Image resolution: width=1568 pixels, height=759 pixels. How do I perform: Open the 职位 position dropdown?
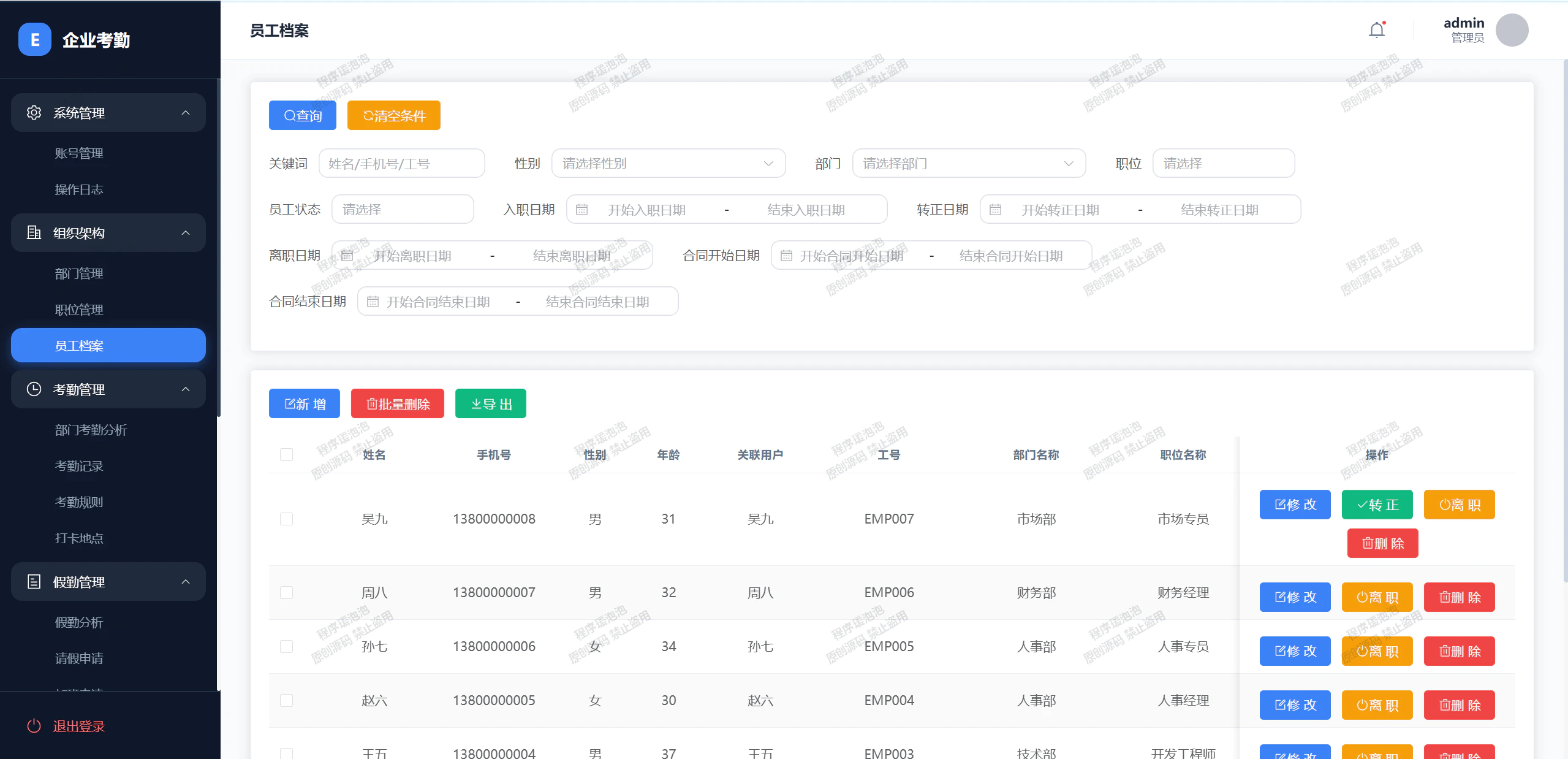pos(1224,164)
